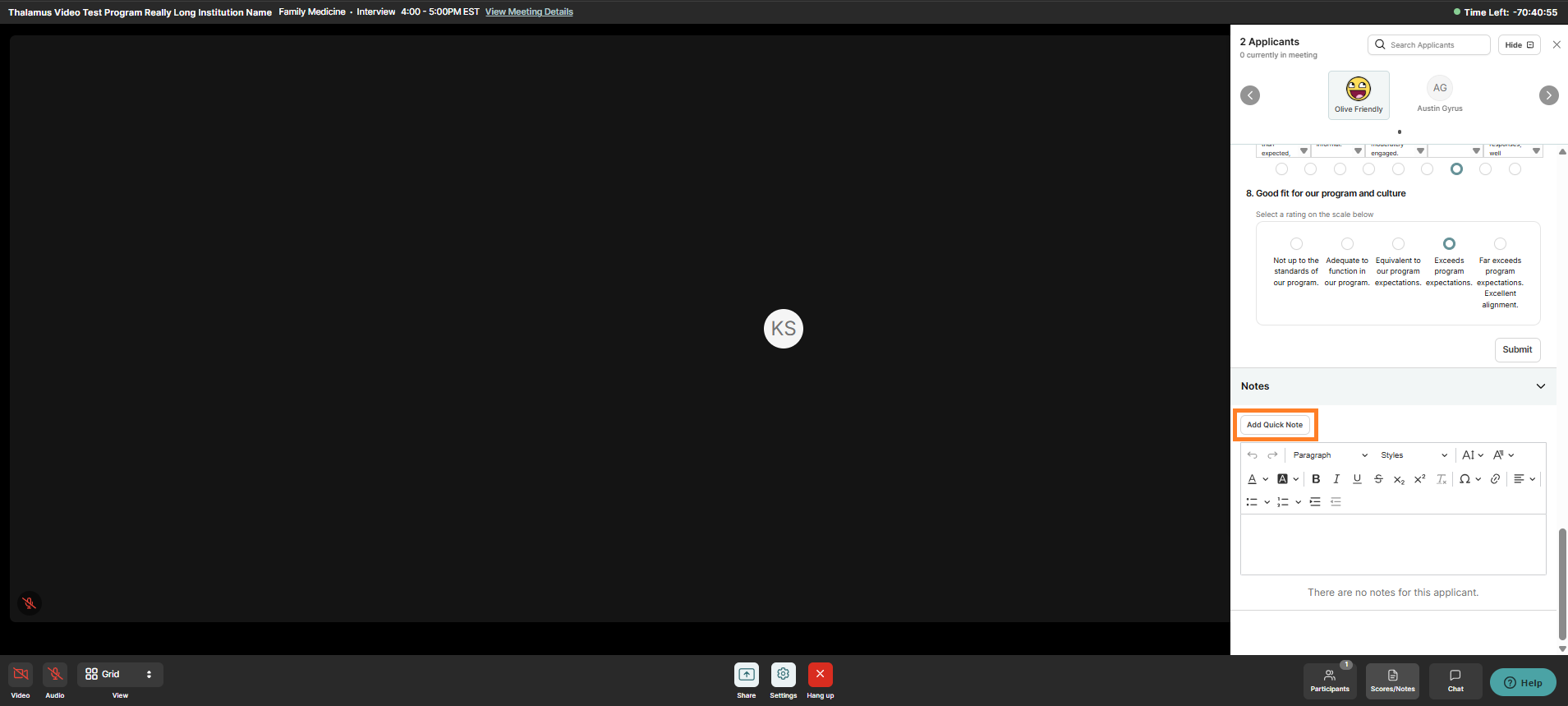Open the text alignment dropdown

[1524, 479]
